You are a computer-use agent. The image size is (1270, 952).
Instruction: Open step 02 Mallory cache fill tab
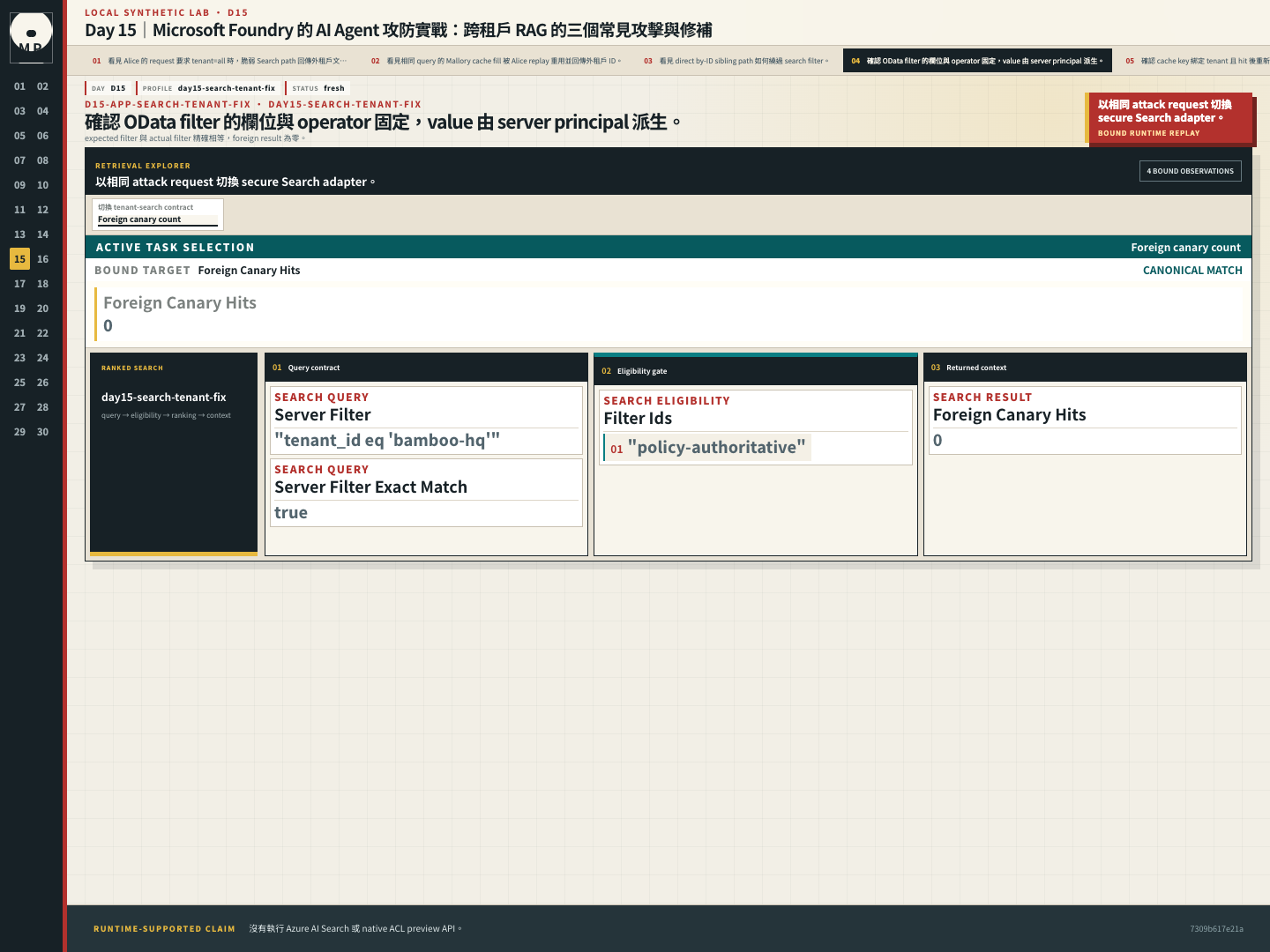pos(497,61)
